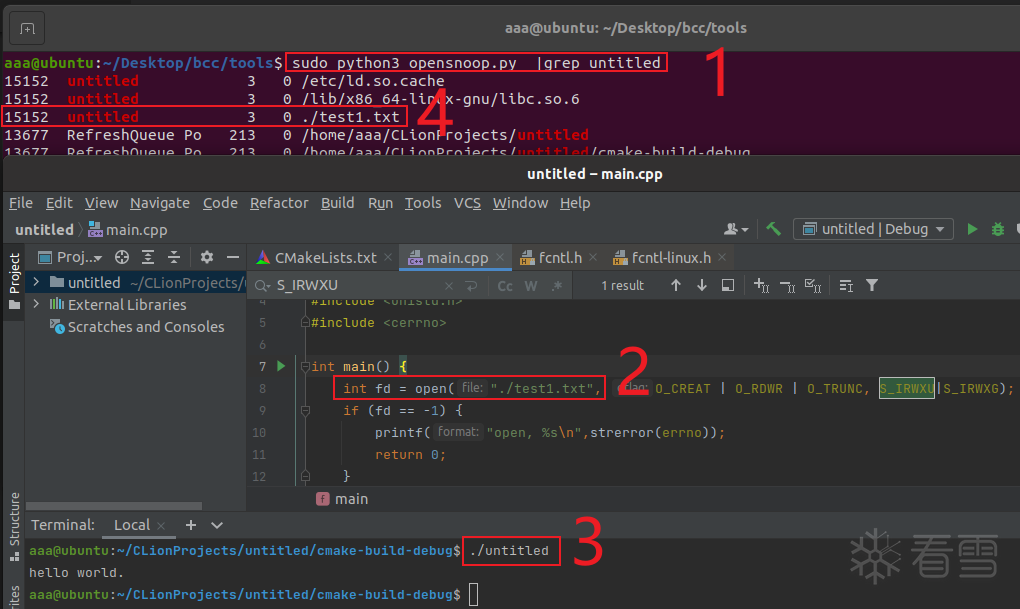Open the Refactor menu
Viewport: 1020px width, 609px height.
pyautogui.click(x=279, y=203)
